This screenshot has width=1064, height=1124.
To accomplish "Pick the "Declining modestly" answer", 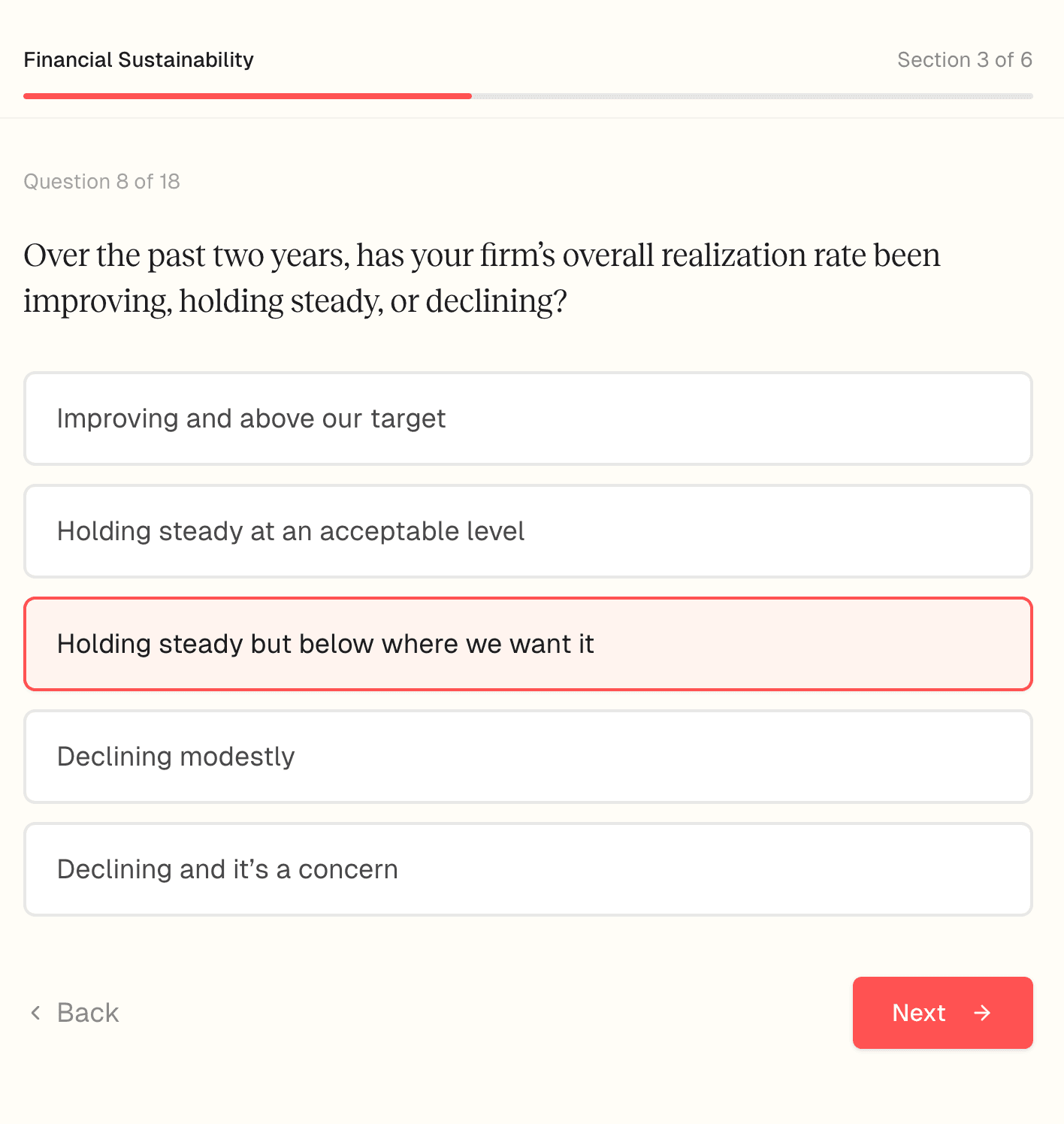I will (527, 757).
